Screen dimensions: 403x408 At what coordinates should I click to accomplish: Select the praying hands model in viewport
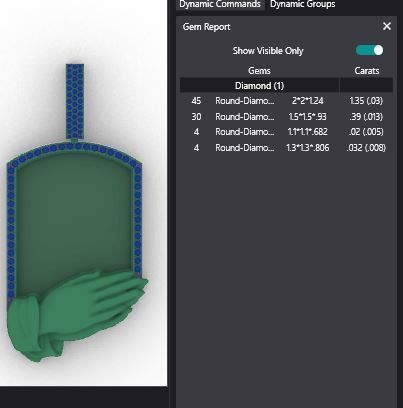tap(77, 315)
